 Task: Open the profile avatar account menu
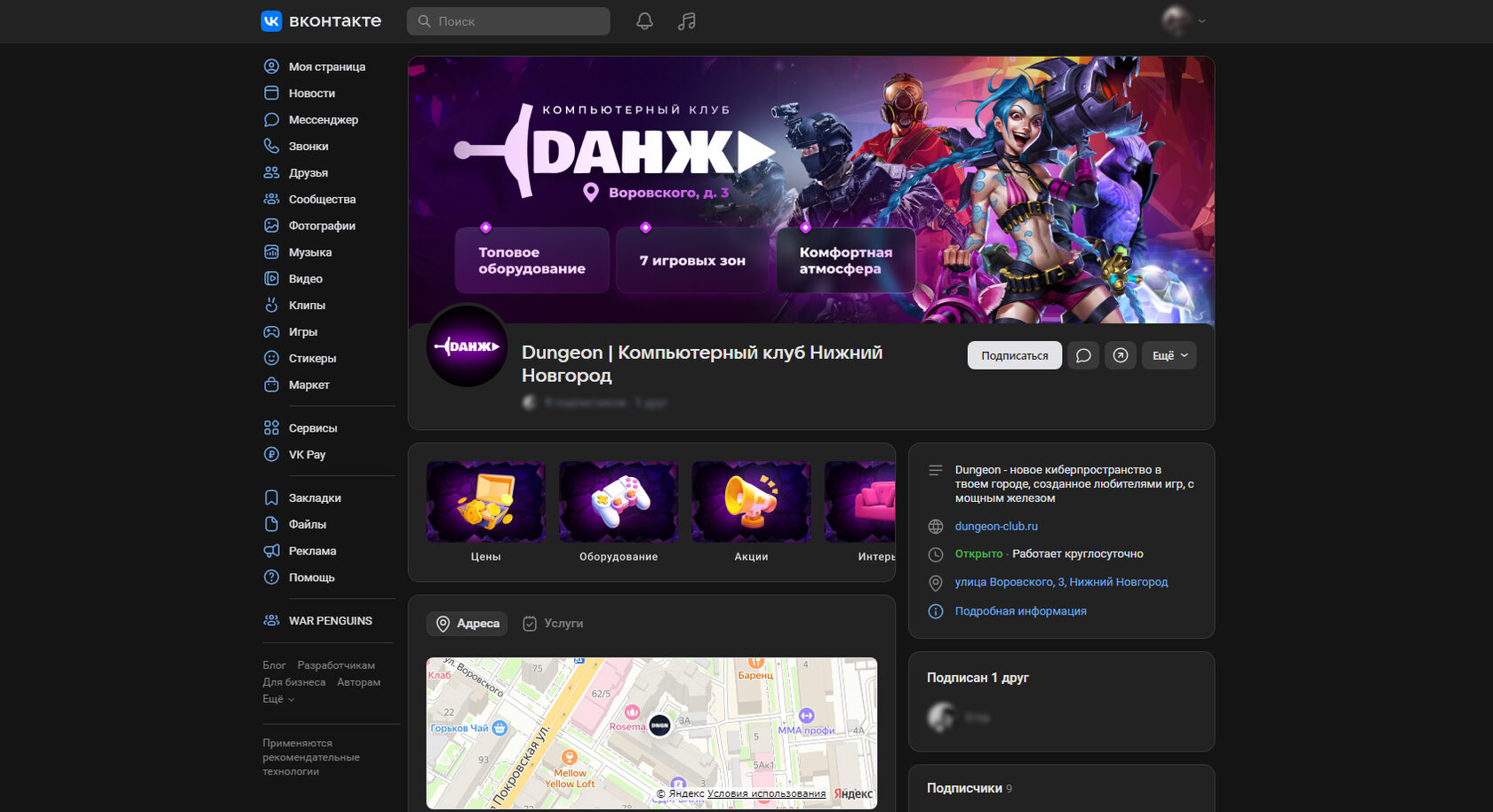[1184, 21]
